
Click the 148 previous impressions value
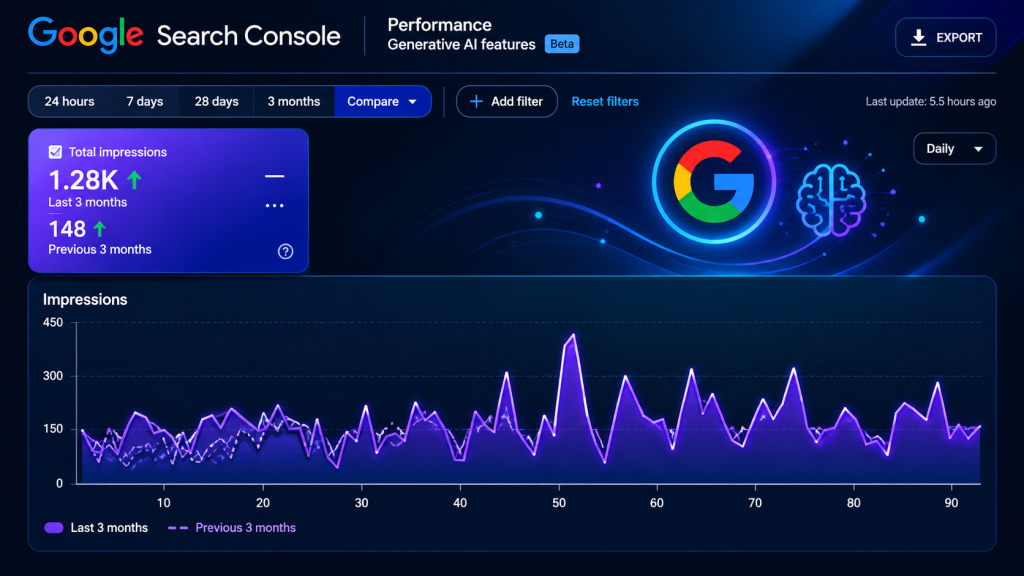tap(67, 229)
